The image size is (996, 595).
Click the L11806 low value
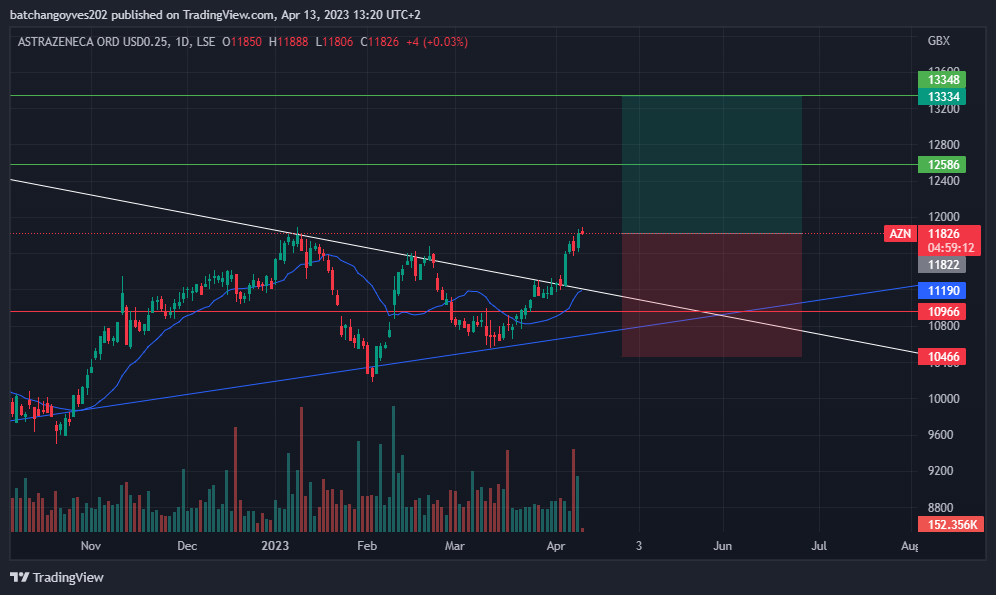(x=334, y=42)
